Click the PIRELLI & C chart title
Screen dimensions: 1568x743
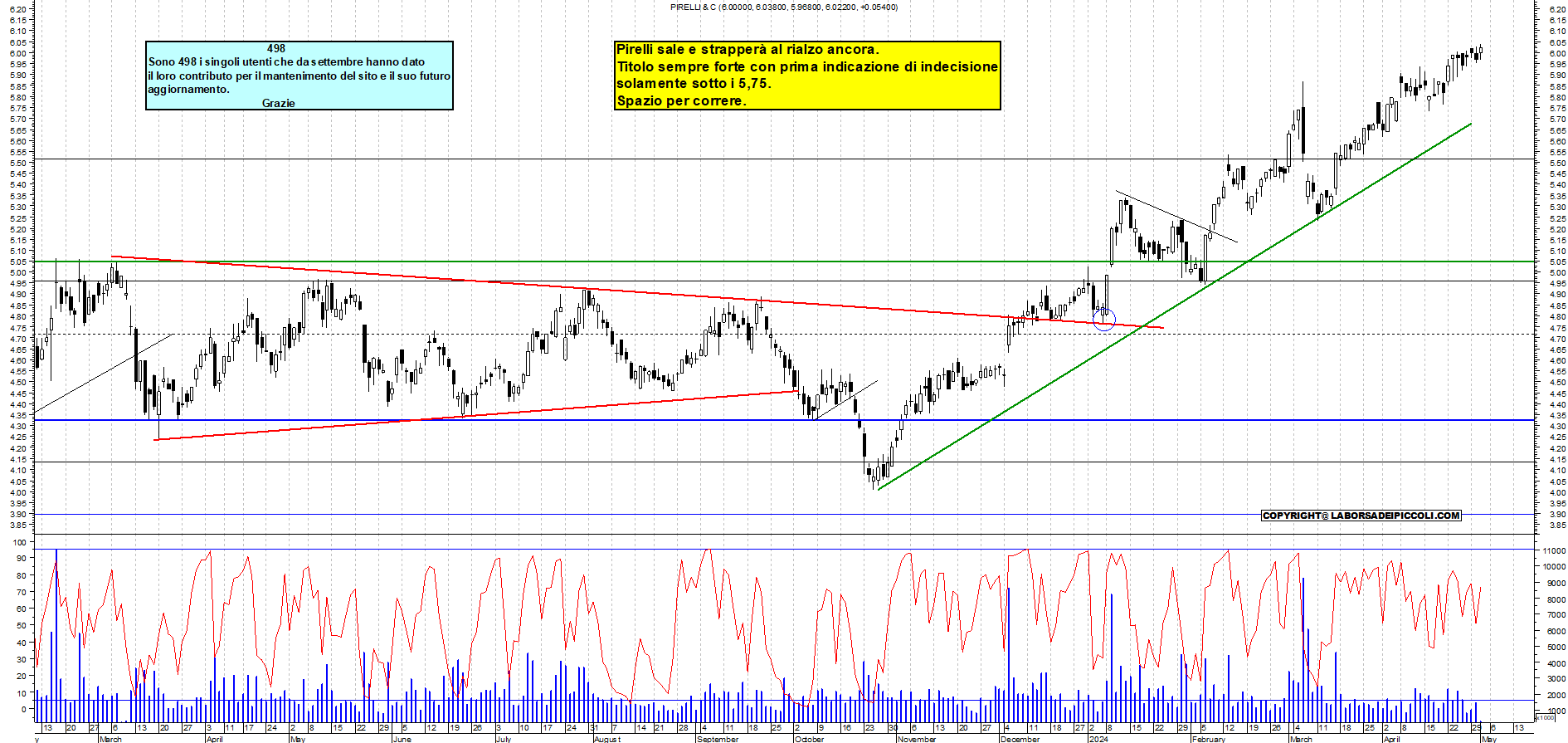783,7
